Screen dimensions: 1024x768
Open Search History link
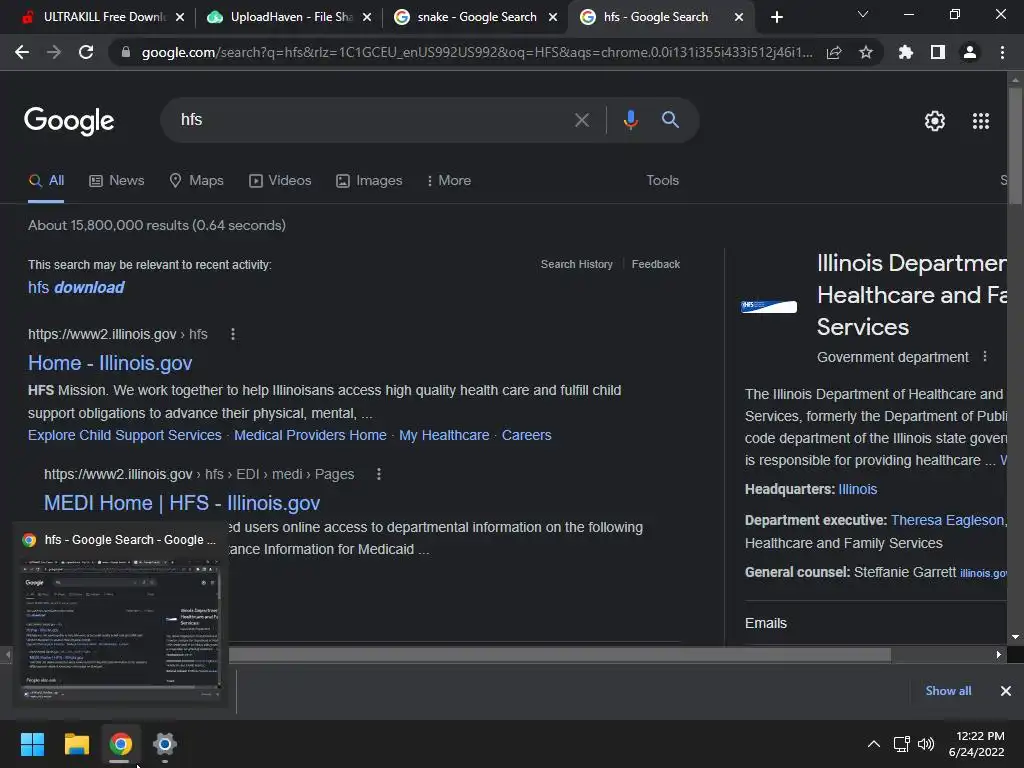[x=577, y=264]
